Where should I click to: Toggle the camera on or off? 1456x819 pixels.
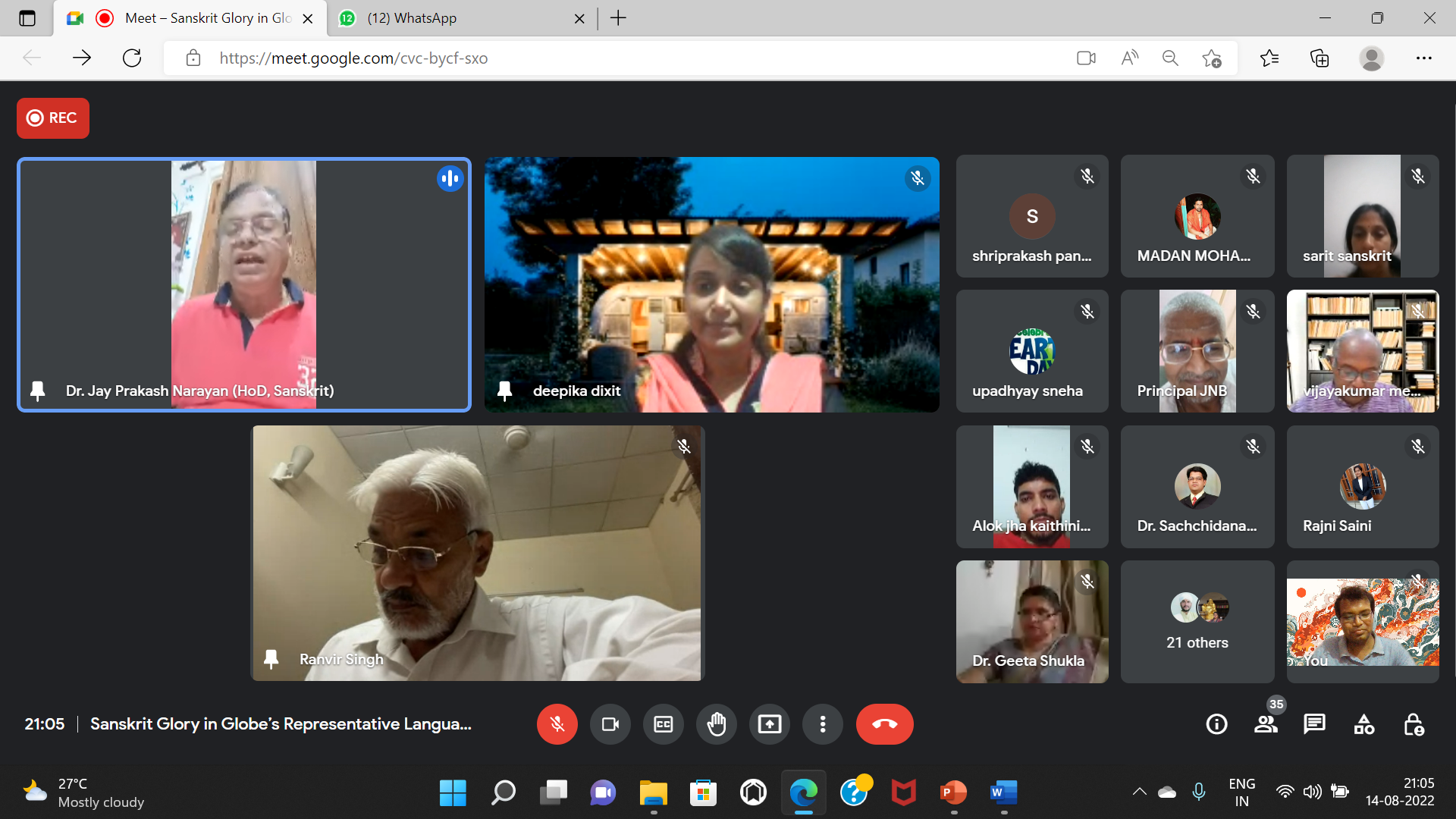coord(610,724)
